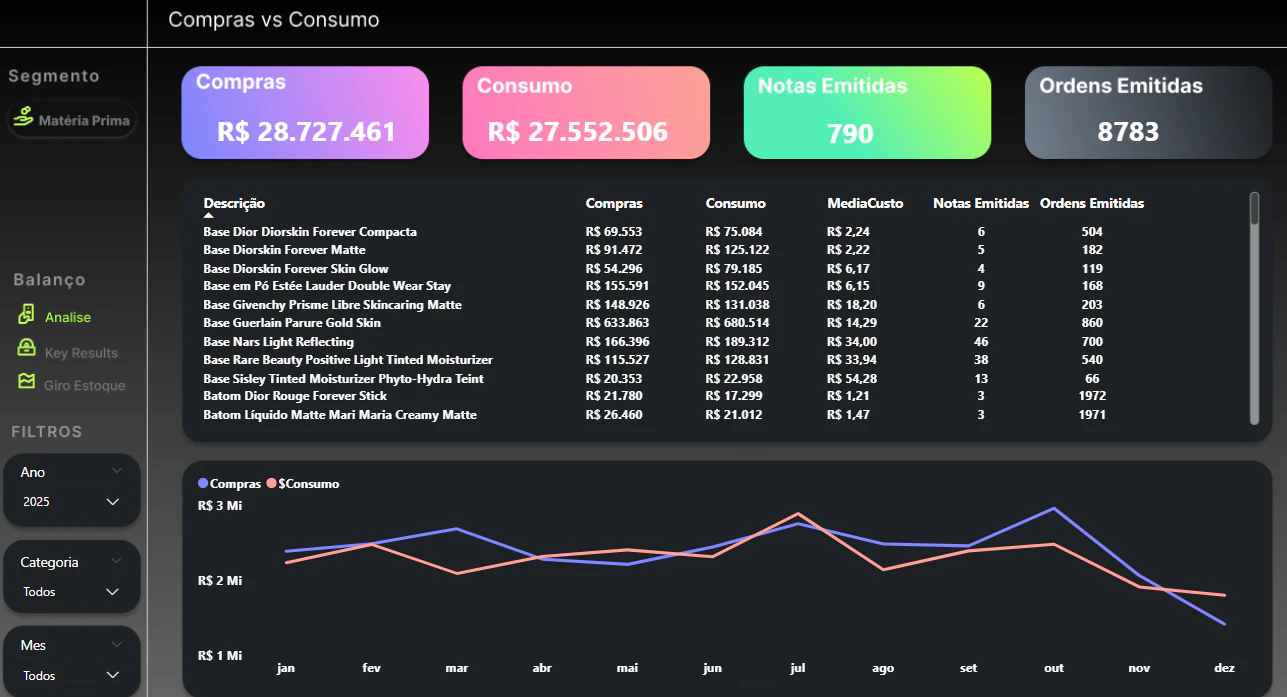1287x697 pixels.
Task: Collapse the Ano filter header chevron
Action: 117,471
